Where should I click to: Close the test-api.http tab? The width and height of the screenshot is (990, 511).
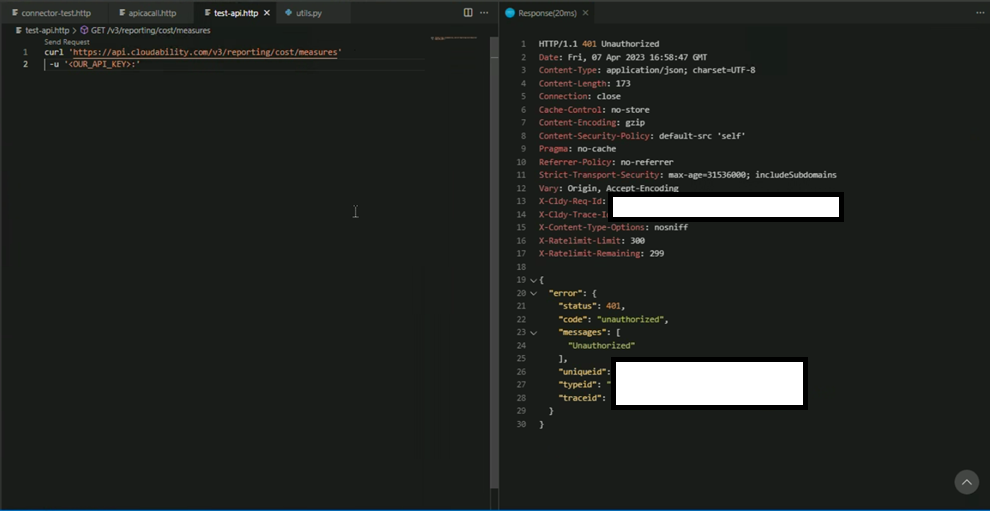(x=266, y=13)
